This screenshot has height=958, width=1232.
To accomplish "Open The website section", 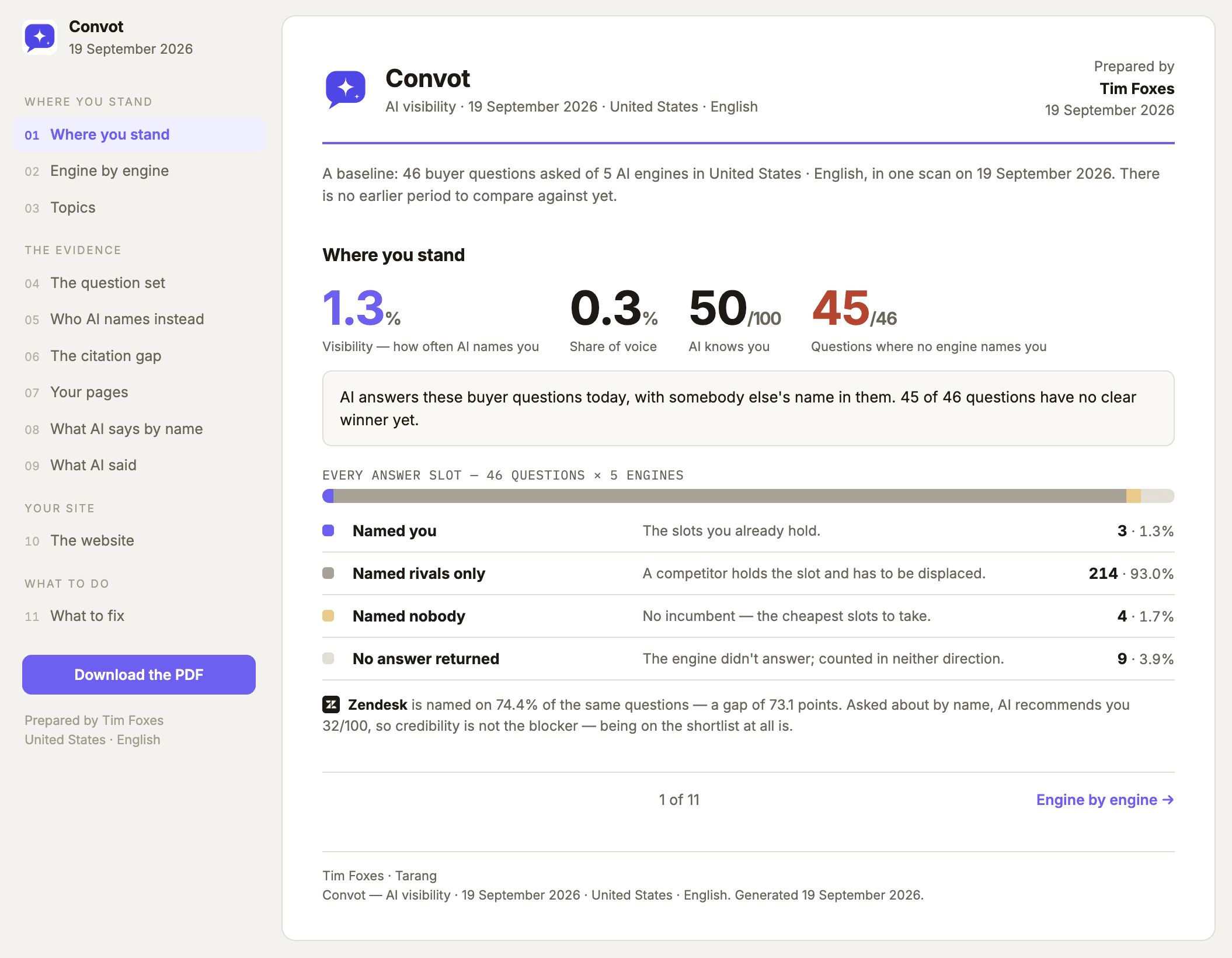I will (139, 540).
